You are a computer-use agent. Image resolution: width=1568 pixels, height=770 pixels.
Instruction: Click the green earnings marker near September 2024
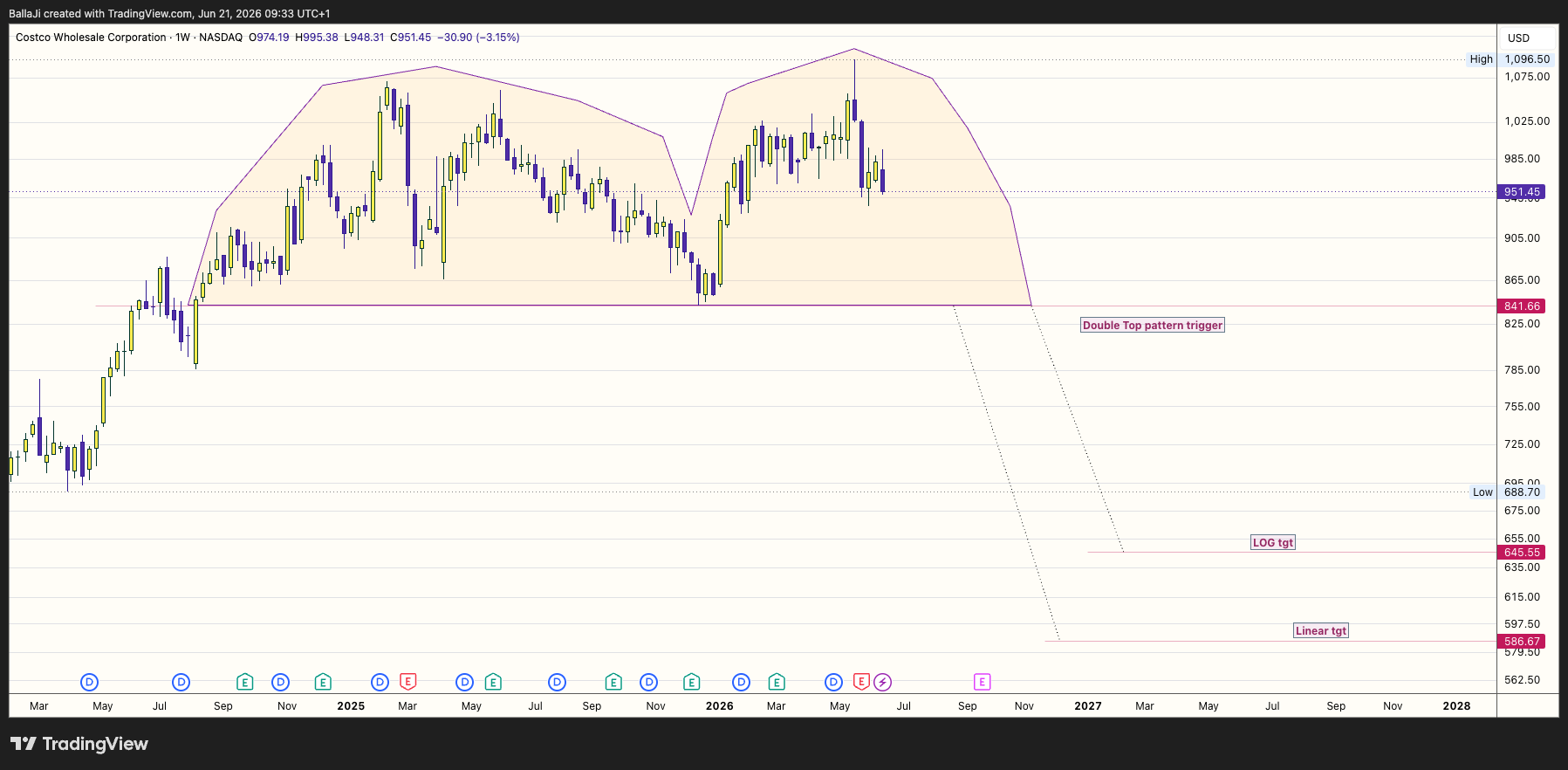point(245,682)
